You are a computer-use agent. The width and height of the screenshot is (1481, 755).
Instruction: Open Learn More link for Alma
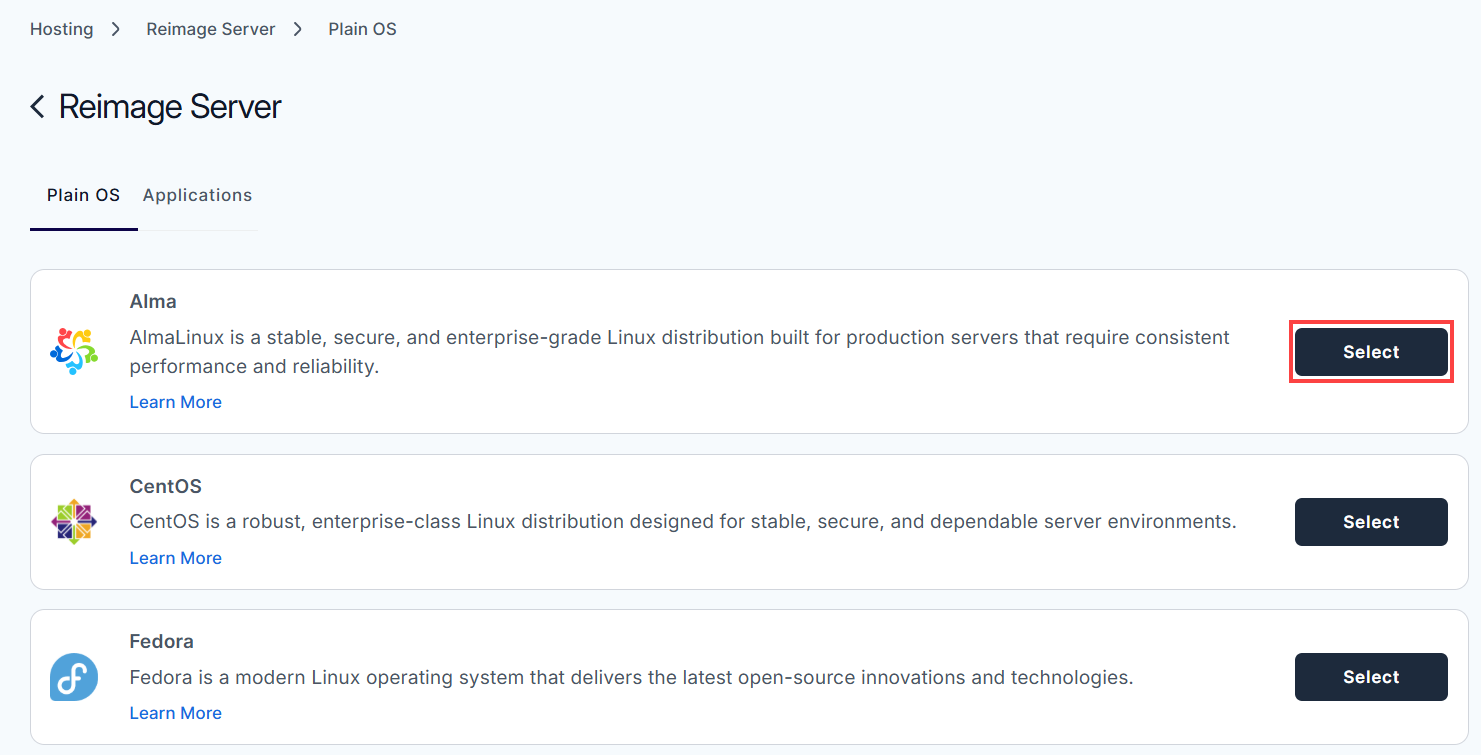[176, 402]
